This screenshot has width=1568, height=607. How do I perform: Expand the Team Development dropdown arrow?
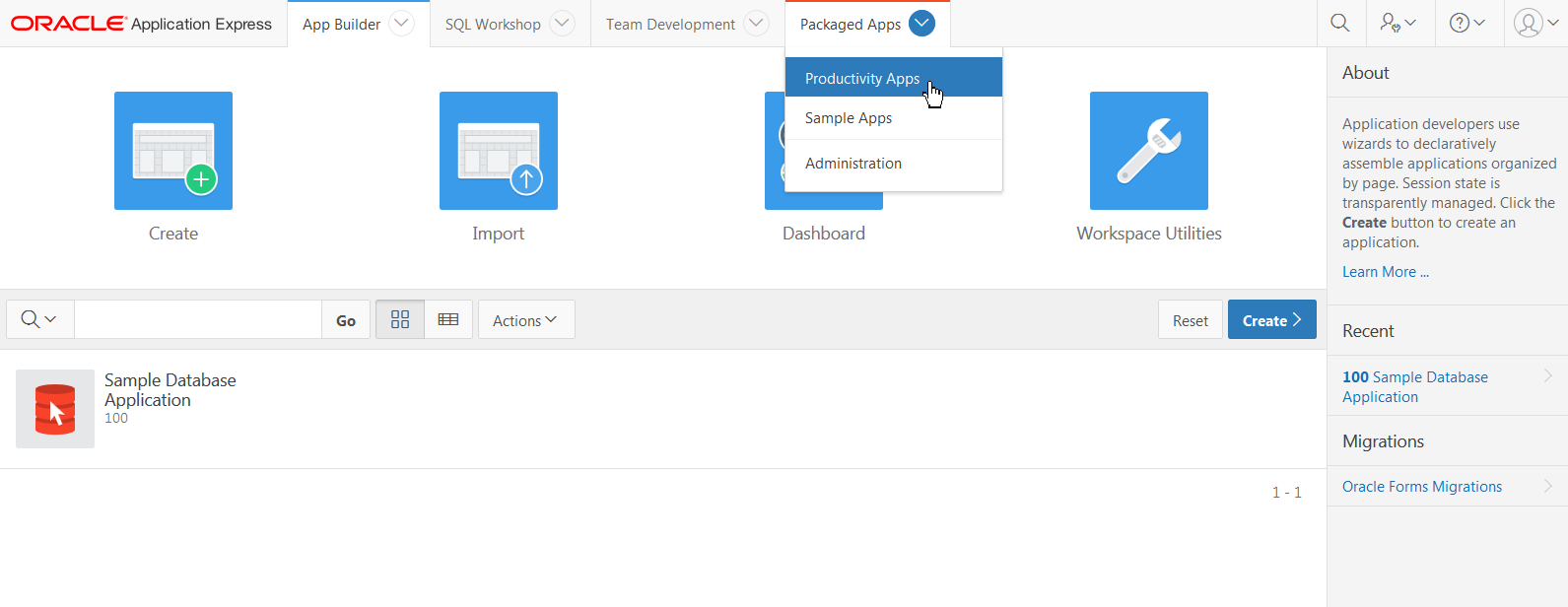click(x=756, y=24)
